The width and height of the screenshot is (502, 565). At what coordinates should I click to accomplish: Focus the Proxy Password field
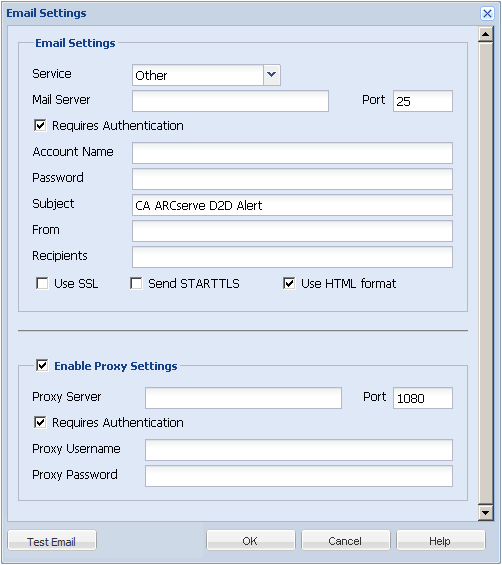(x=299, y=476)
